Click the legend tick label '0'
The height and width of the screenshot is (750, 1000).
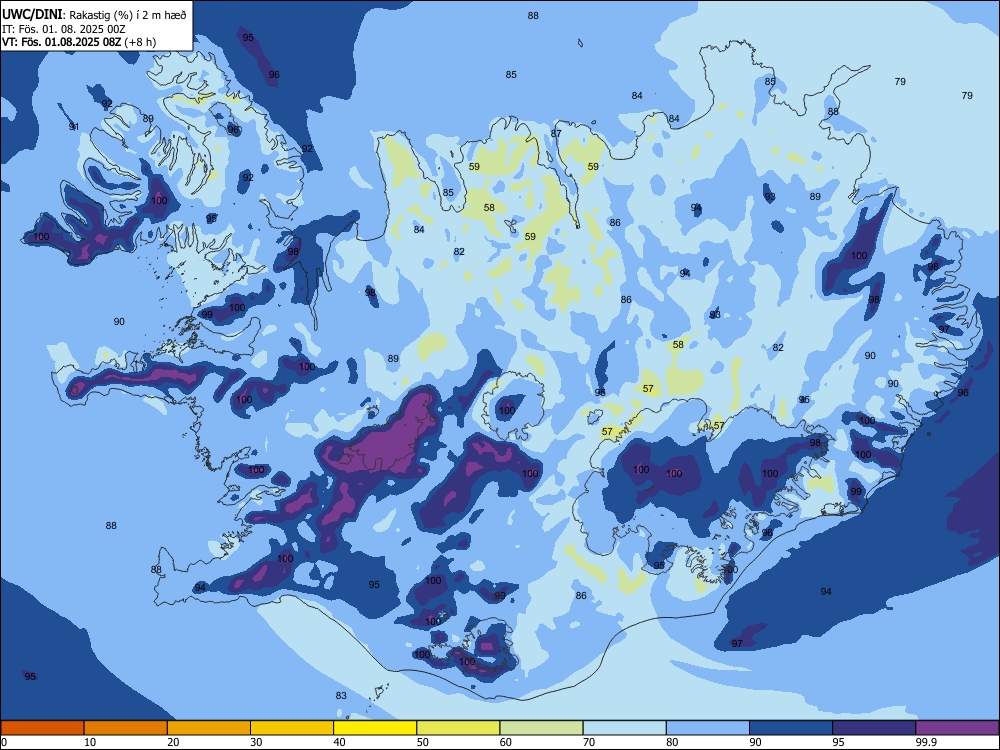click(3, 742)
